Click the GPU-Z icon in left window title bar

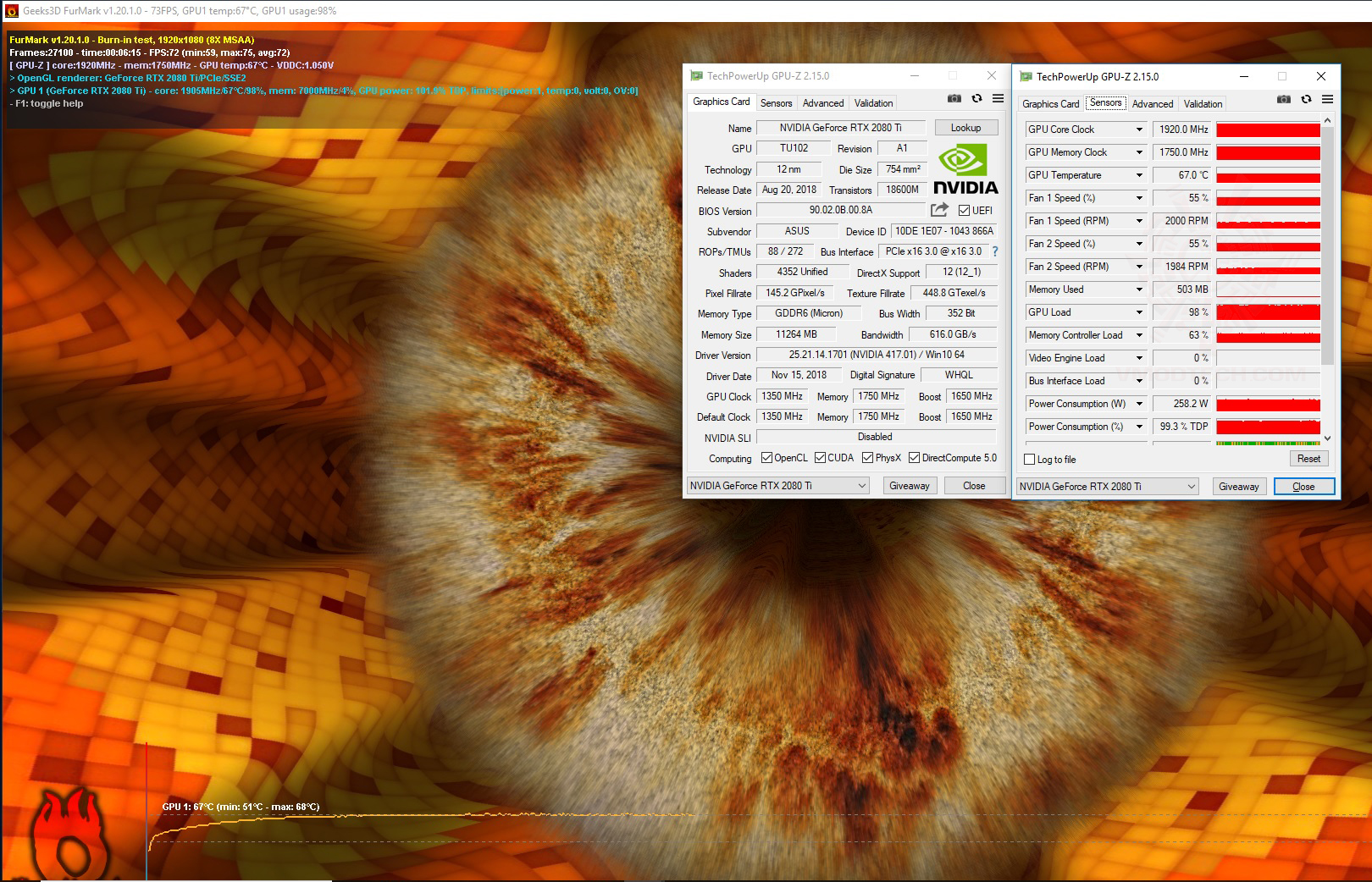coord(696,76)
